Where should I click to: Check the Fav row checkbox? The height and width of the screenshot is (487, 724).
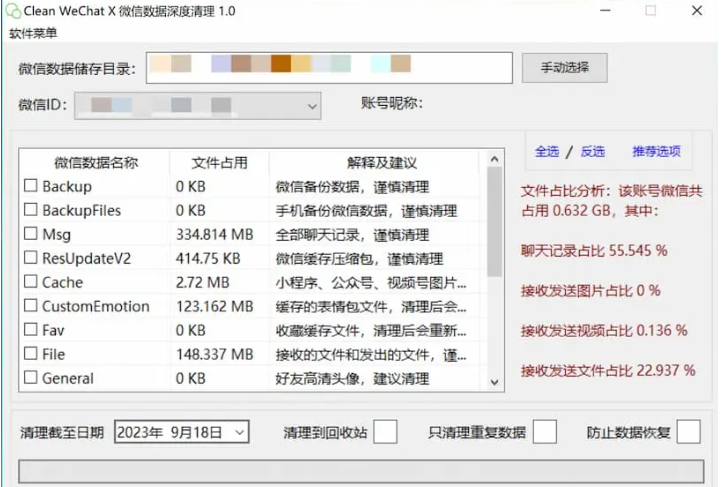tap(30, 330)
